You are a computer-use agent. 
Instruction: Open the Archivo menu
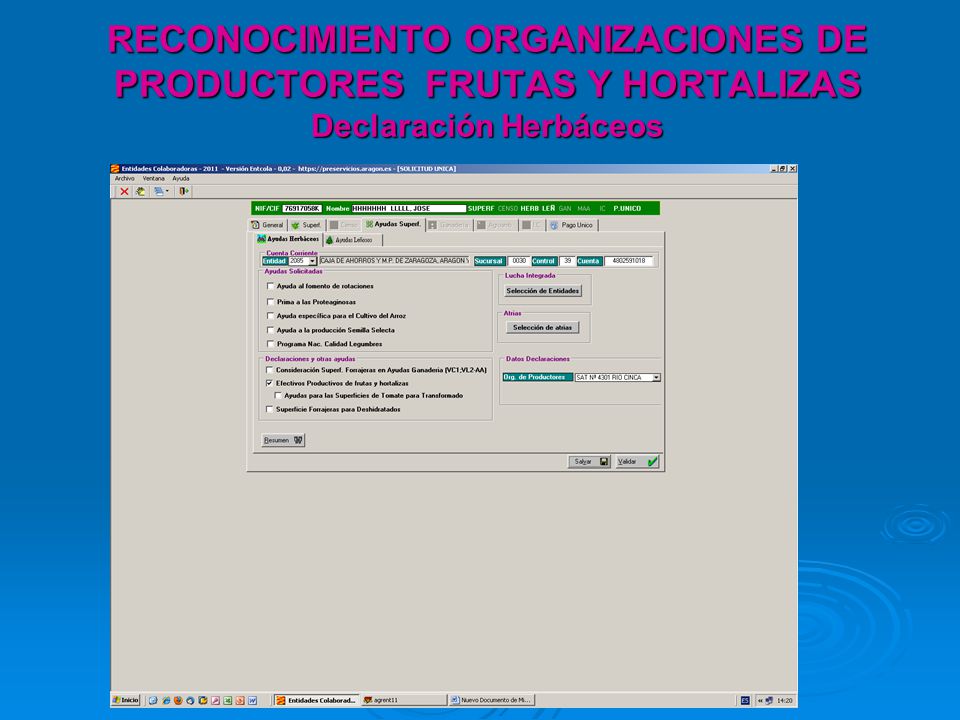[x=124, y=179]
